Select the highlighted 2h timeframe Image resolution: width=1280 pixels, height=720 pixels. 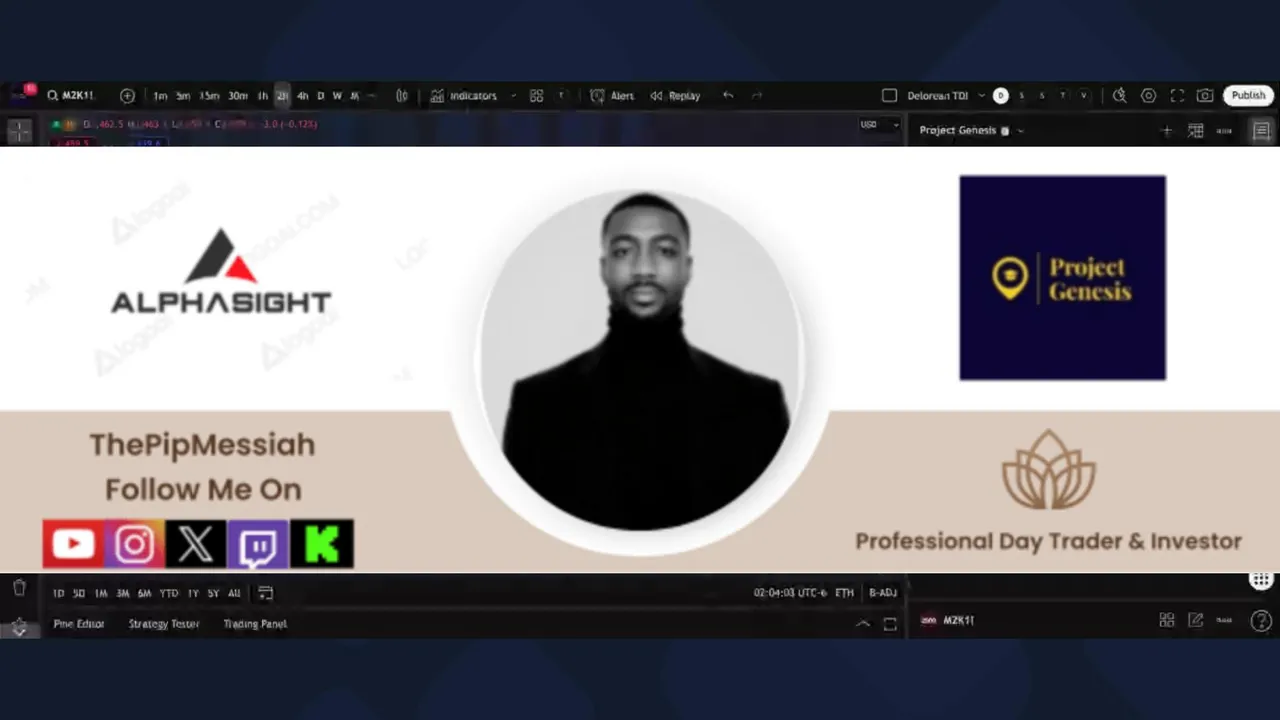(x=282, y=96)
